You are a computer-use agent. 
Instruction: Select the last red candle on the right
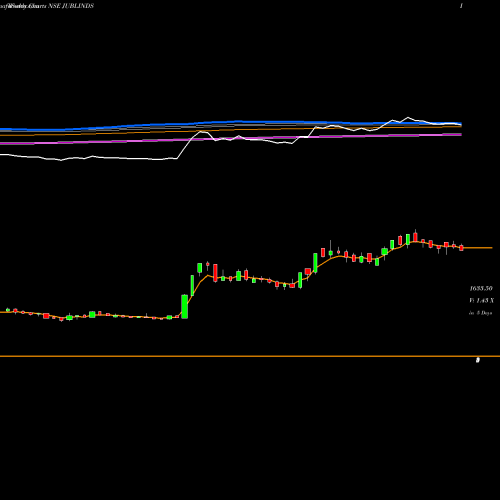pyautogui.click(x=461, y=248)
